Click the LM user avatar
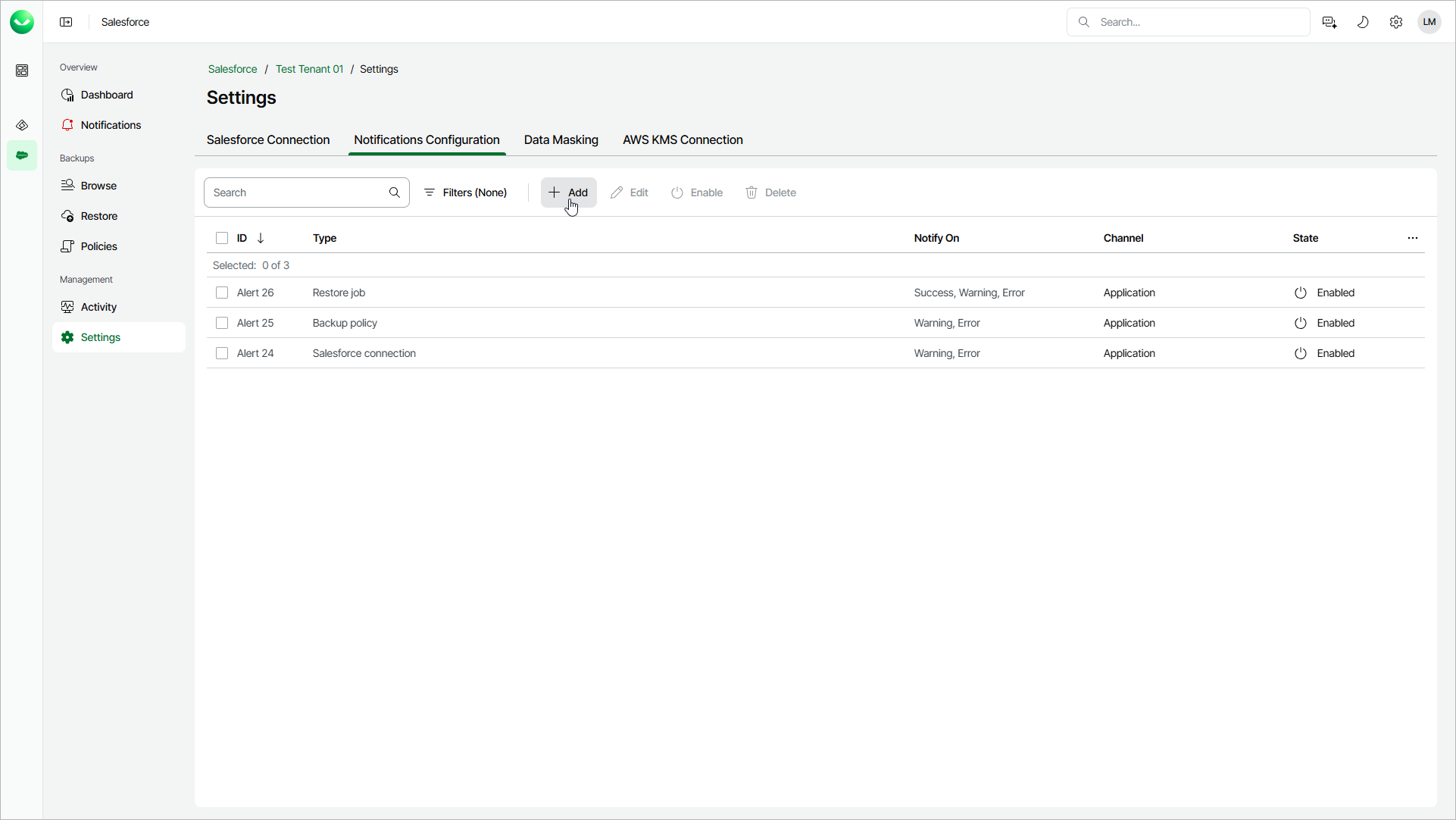Viewport: 1456px width, 820px height. pos(1429,22)
